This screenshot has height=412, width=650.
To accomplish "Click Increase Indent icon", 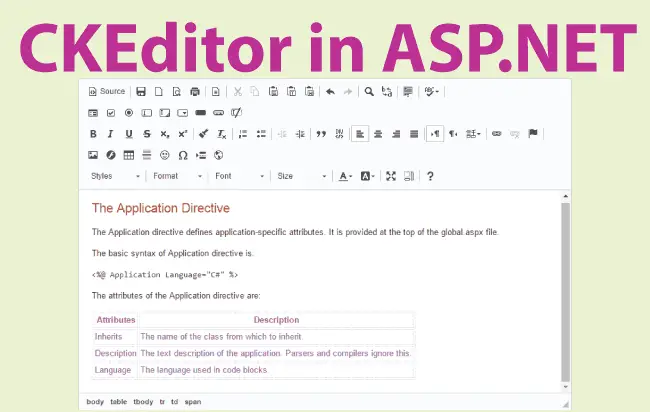I will 300,134.
